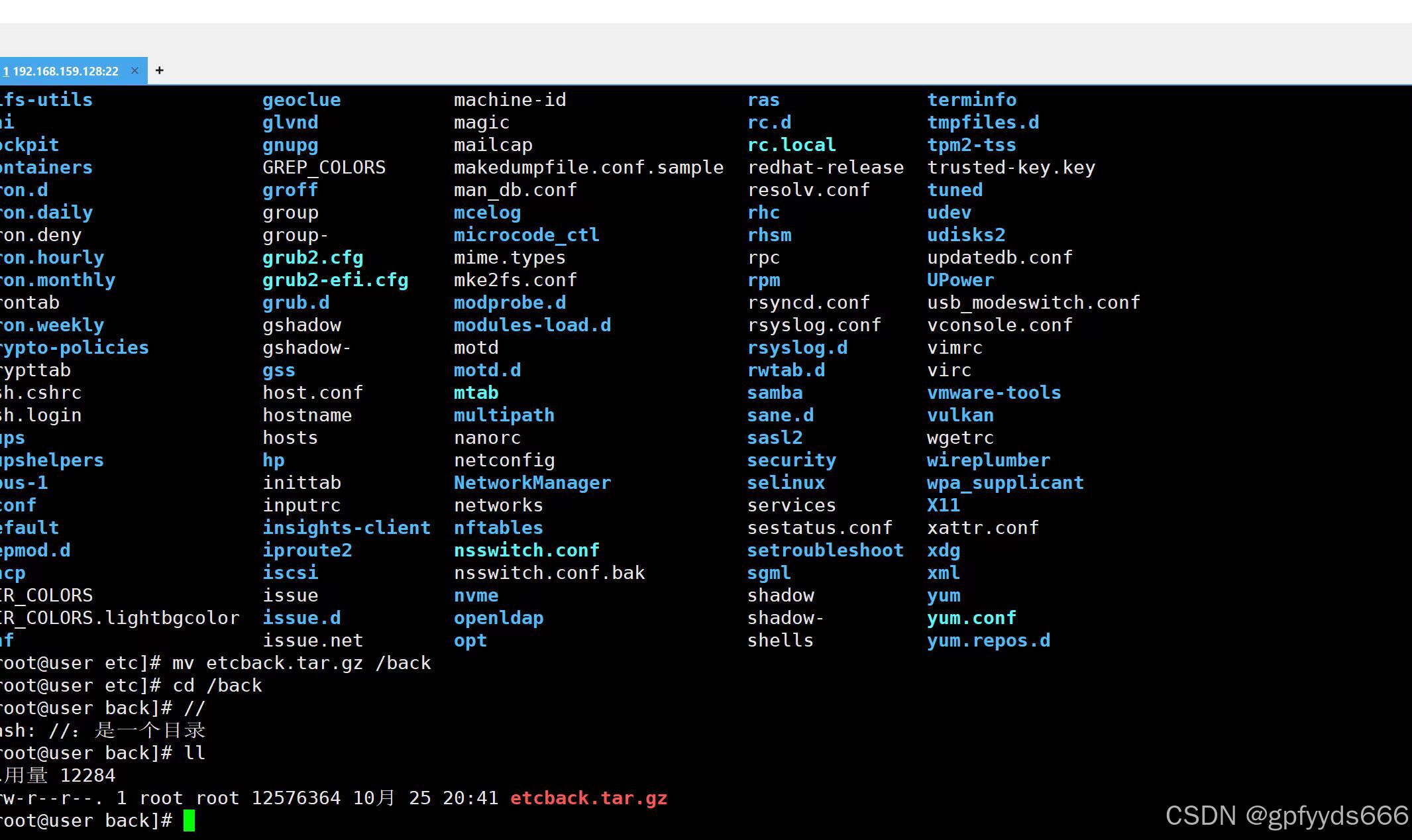This screenshot has width=1412, height=840.
Task: Click the etcback.tar.gz filename in red
Action: 587,798
